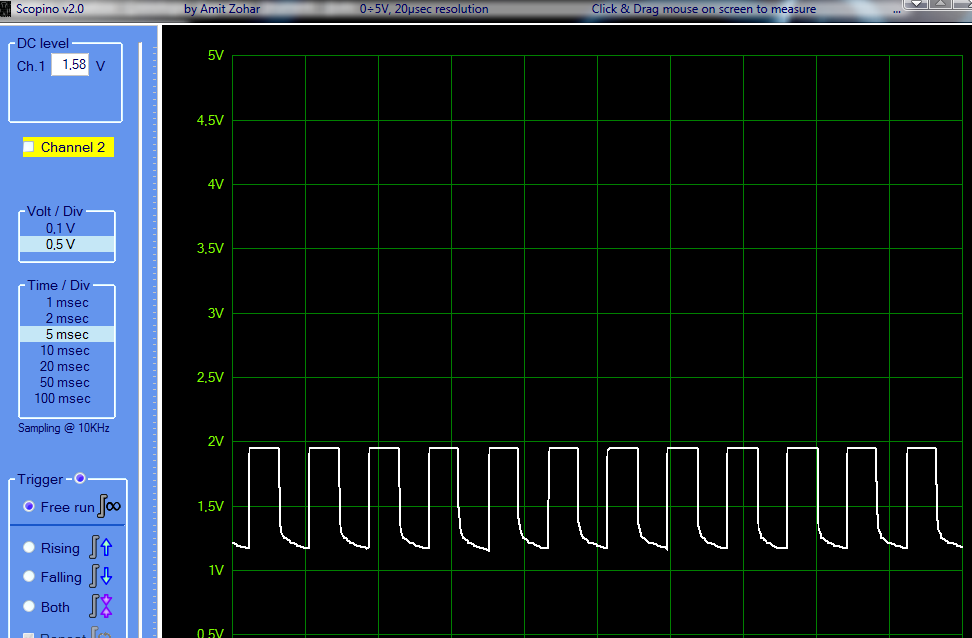Click the Ch.1 DC level input field
972x638 pixels.
point(70,65)
